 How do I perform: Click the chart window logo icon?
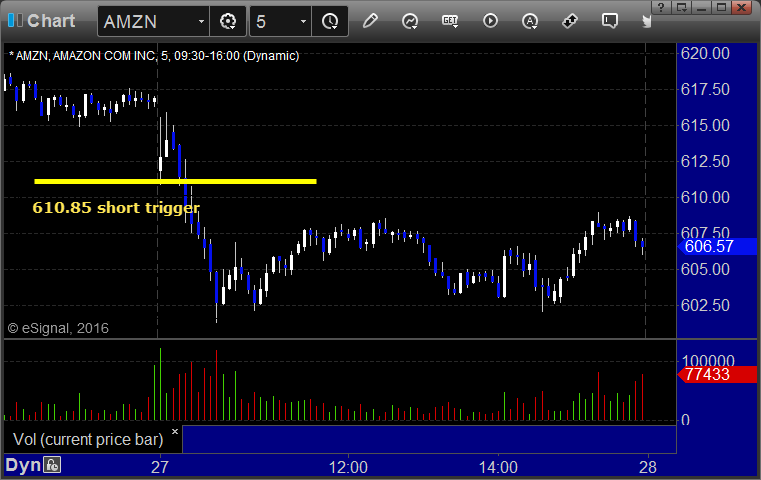click(x=15, y=20)
